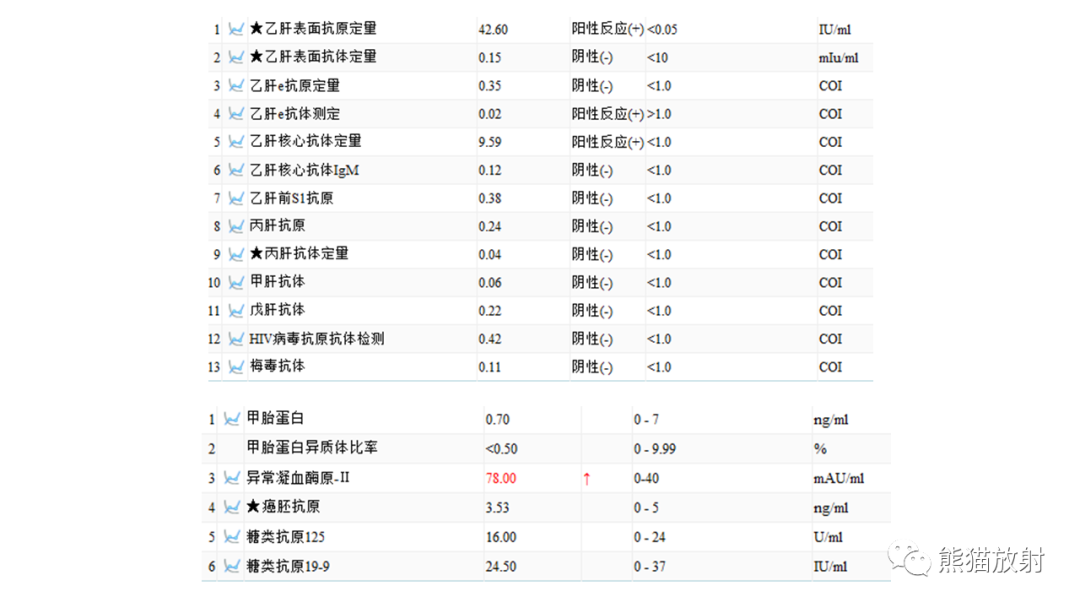The image size is (1080, 608).
Task: Click the result value 3.53
Action: pos(497,508)
